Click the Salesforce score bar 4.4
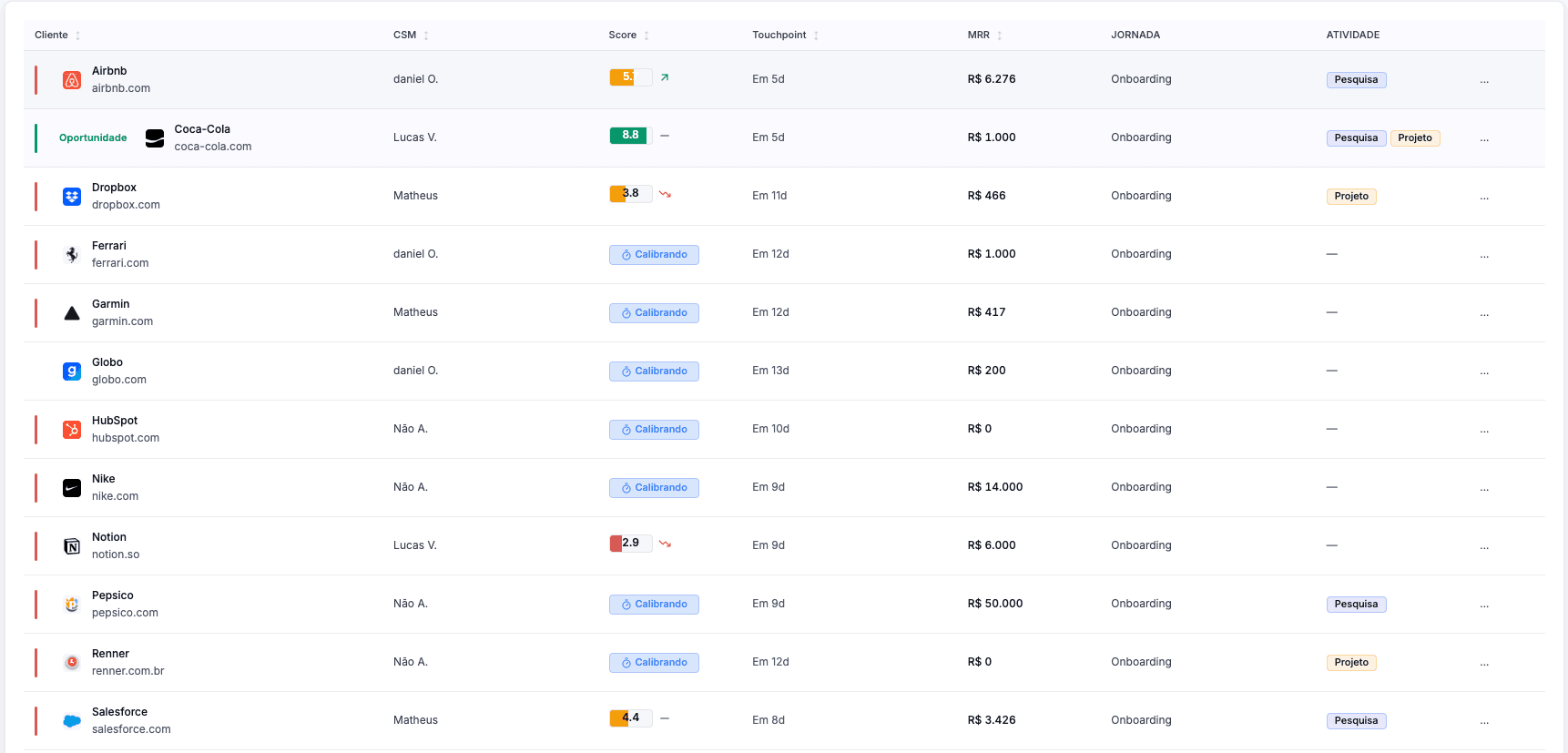Screen dimensions: 1568x753 pos(631,718)
